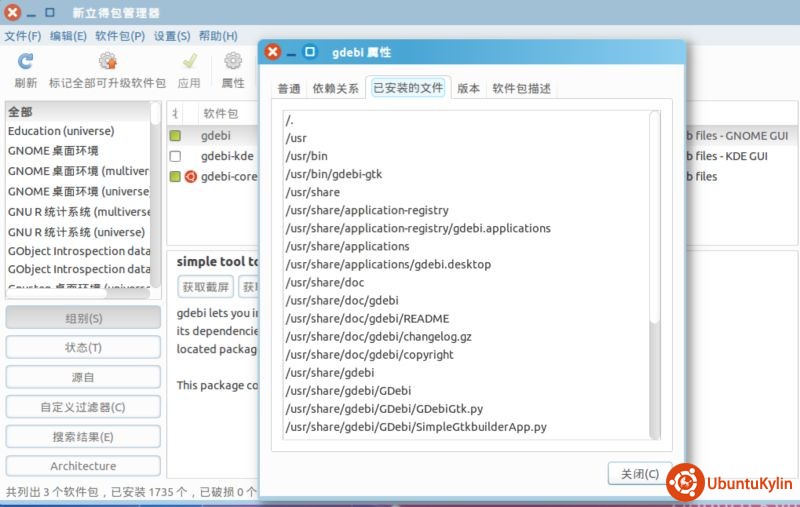Close the gdebi 属性 dialog with its red X
The height and width of the screenshot is (507, 800).
pyautogui.click(x=272, y=52)
